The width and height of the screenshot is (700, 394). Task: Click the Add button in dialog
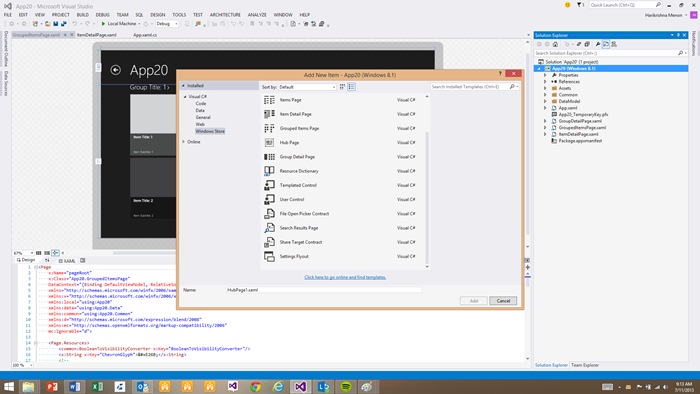coord(474,301)
